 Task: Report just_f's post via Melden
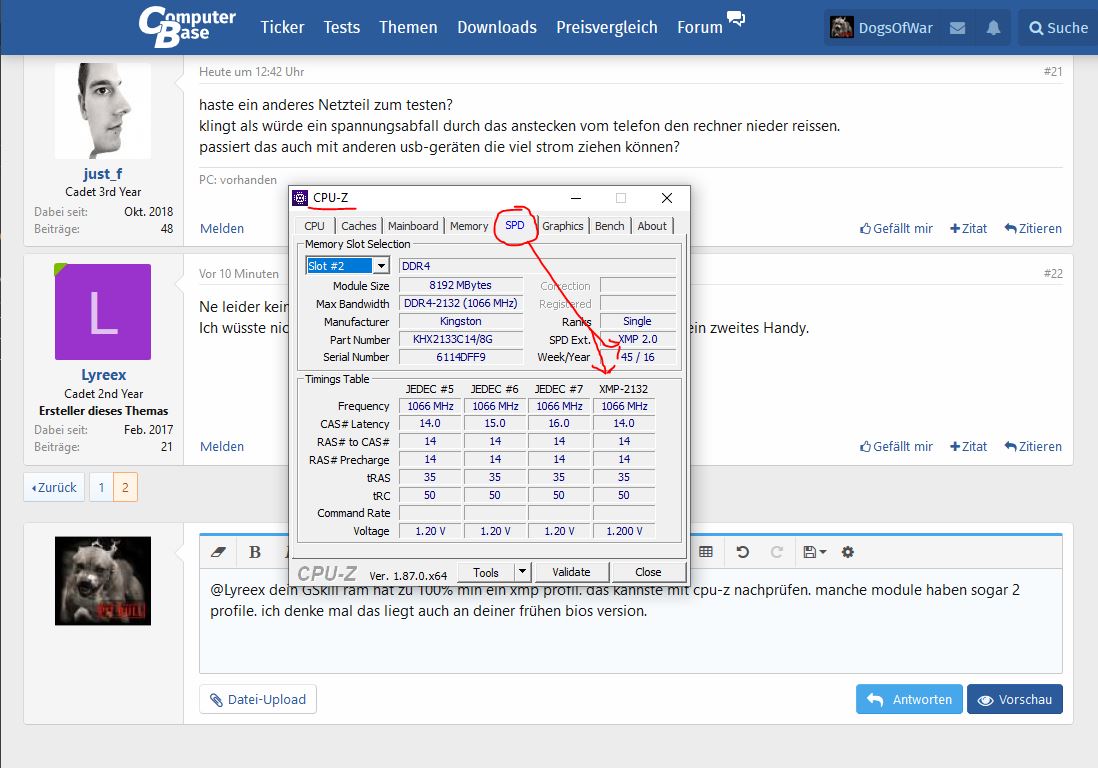[222, 228]
